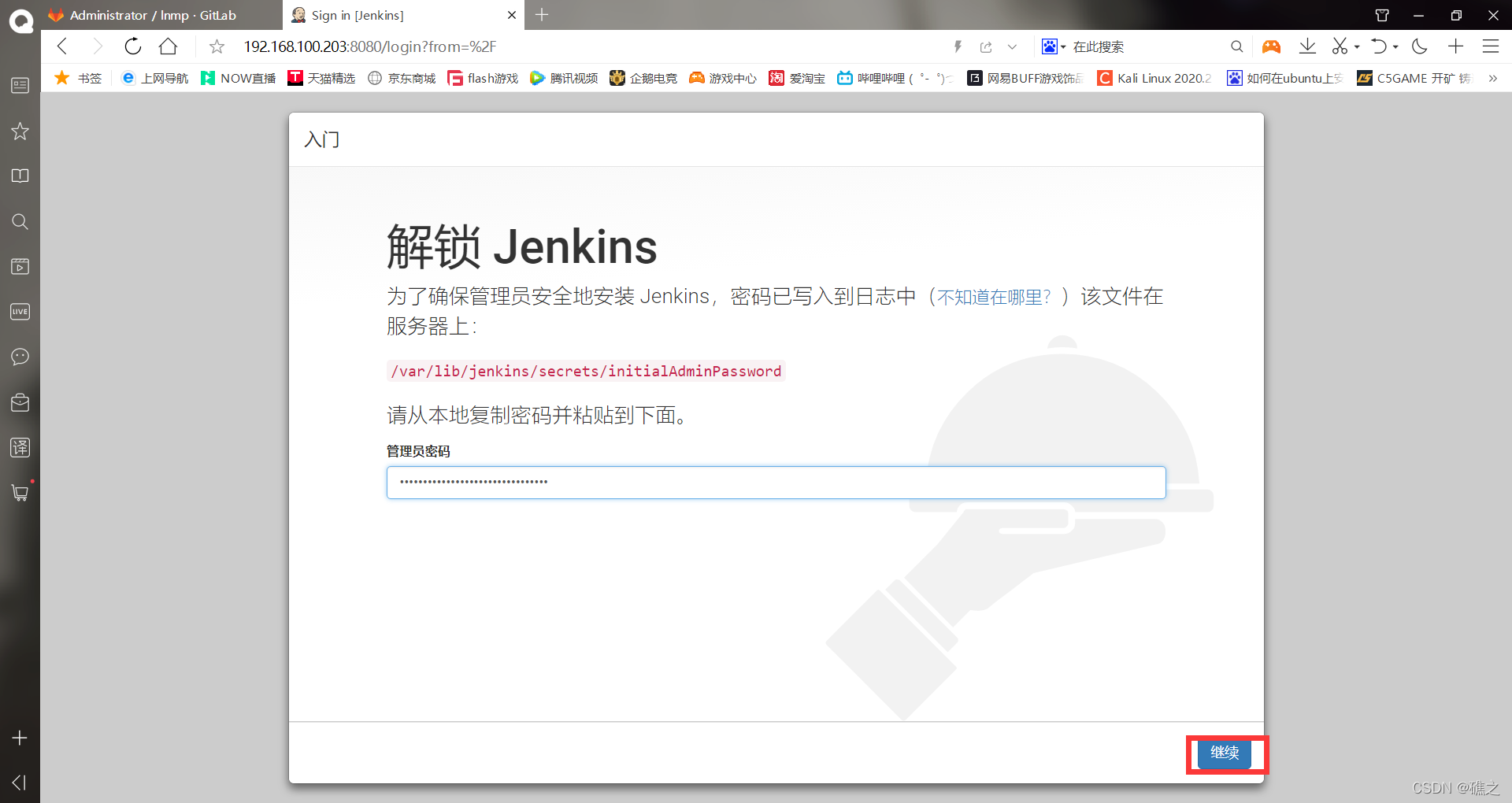Image resolution: width=1512 pixels, height=803 pixels.
Task: Open the sidebar search icon
Action: click(x=20, y=221)
